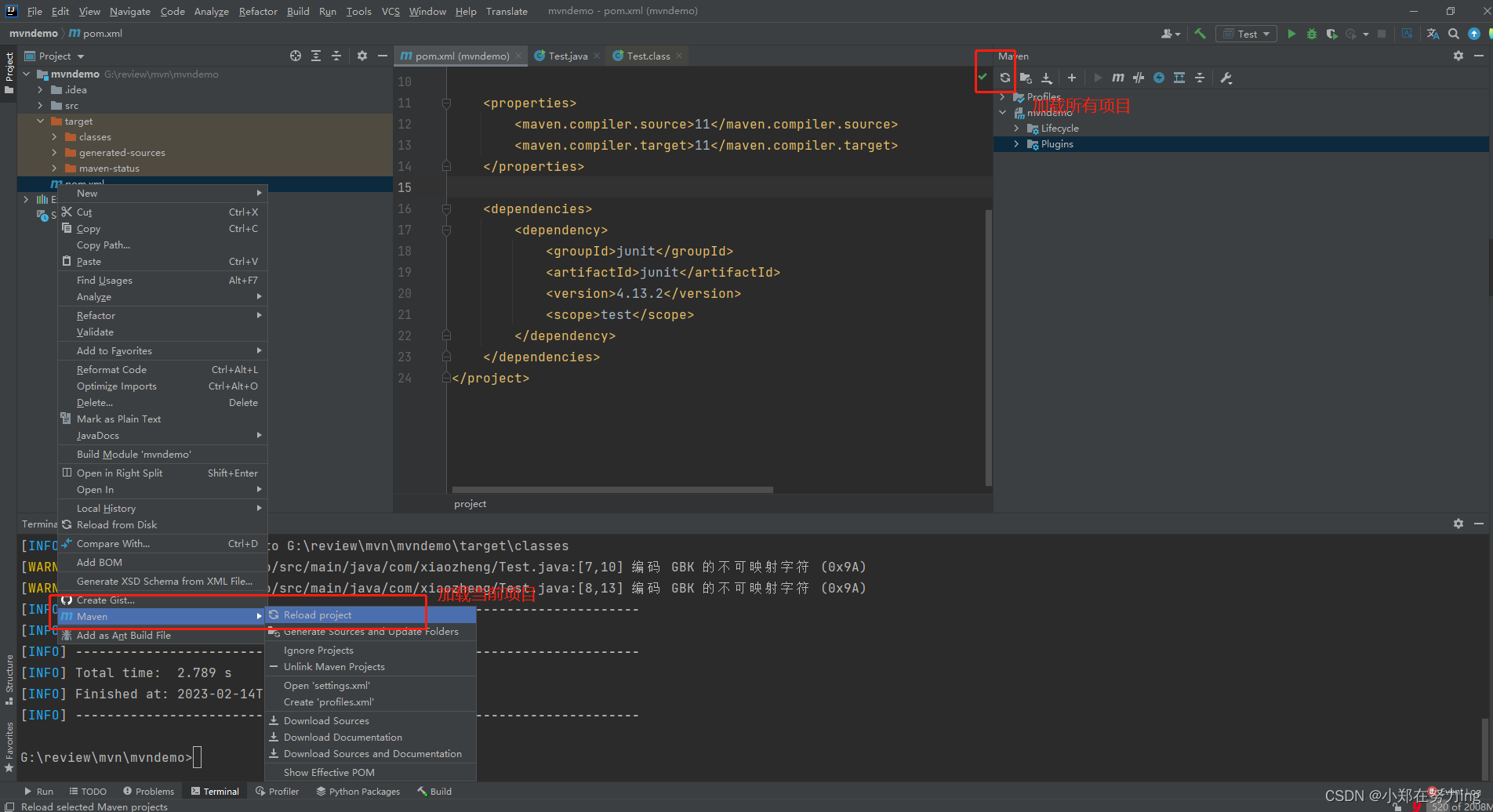The image size is (1493, 812).
Task: Open the Refactor menu in menu bar
Action: (258, 11)
